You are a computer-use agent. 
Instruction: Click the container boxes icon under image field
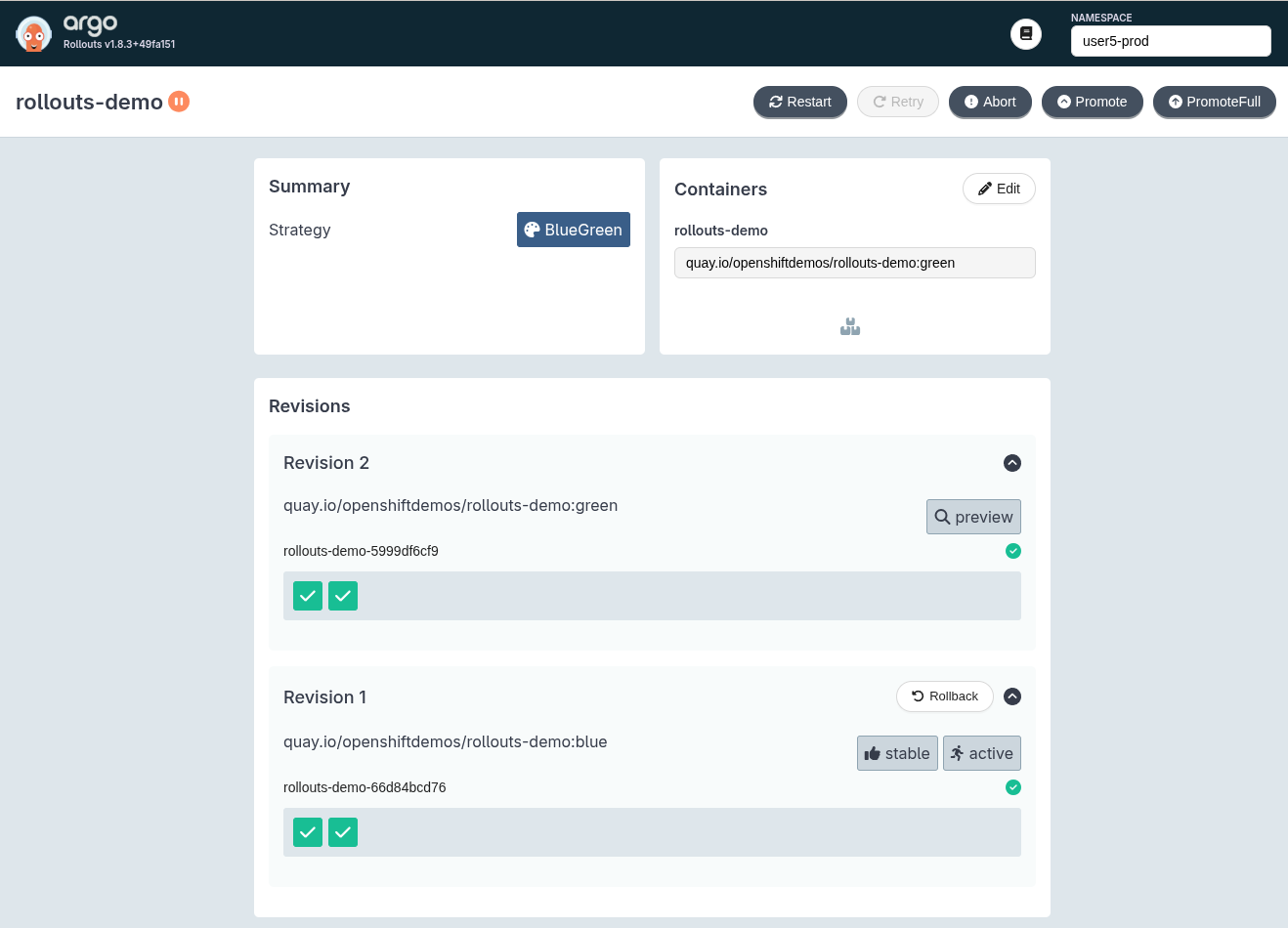pyautogui.click(x=850, y=326)
